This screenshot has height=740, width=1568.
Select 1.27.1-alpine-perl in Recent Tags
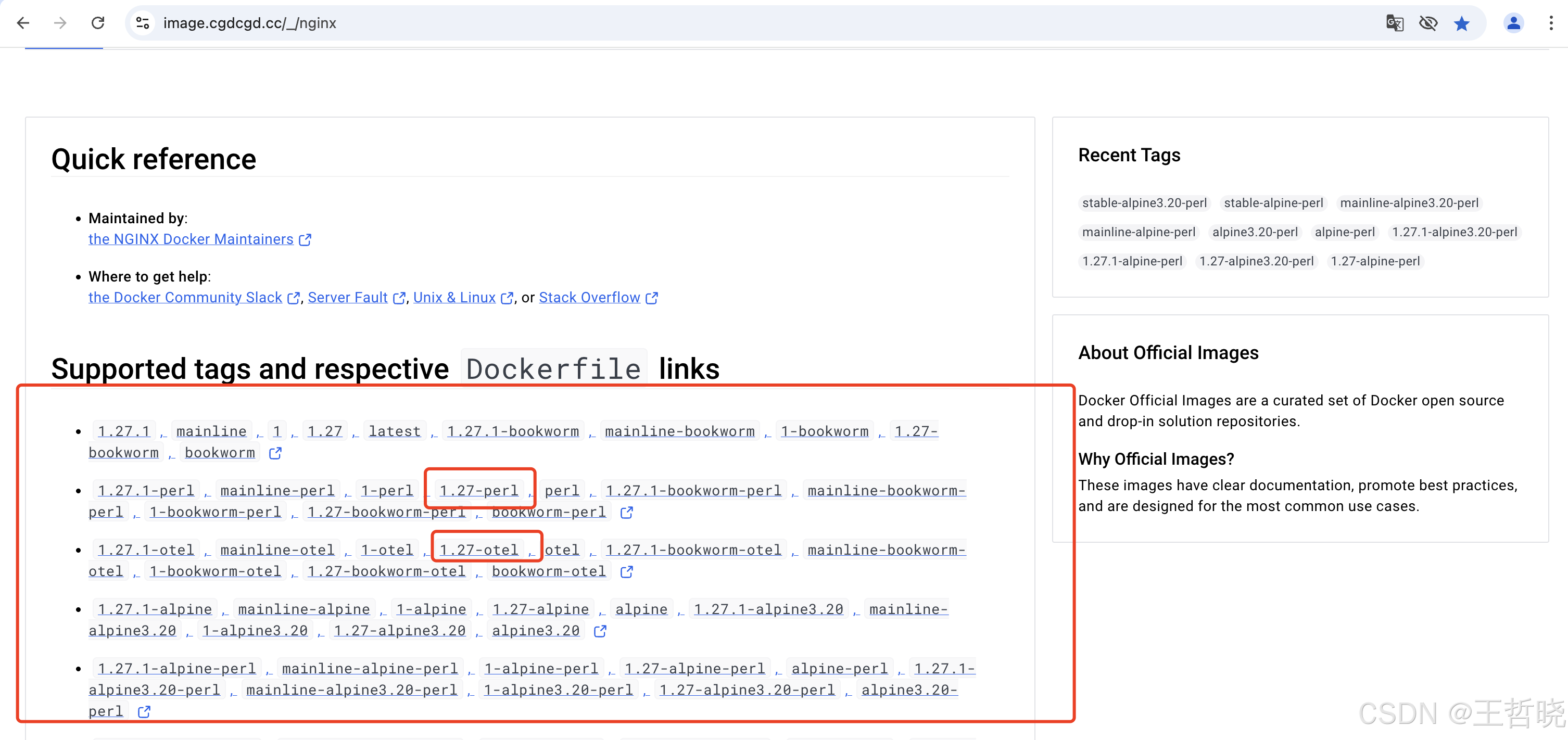click(1132, 261)
